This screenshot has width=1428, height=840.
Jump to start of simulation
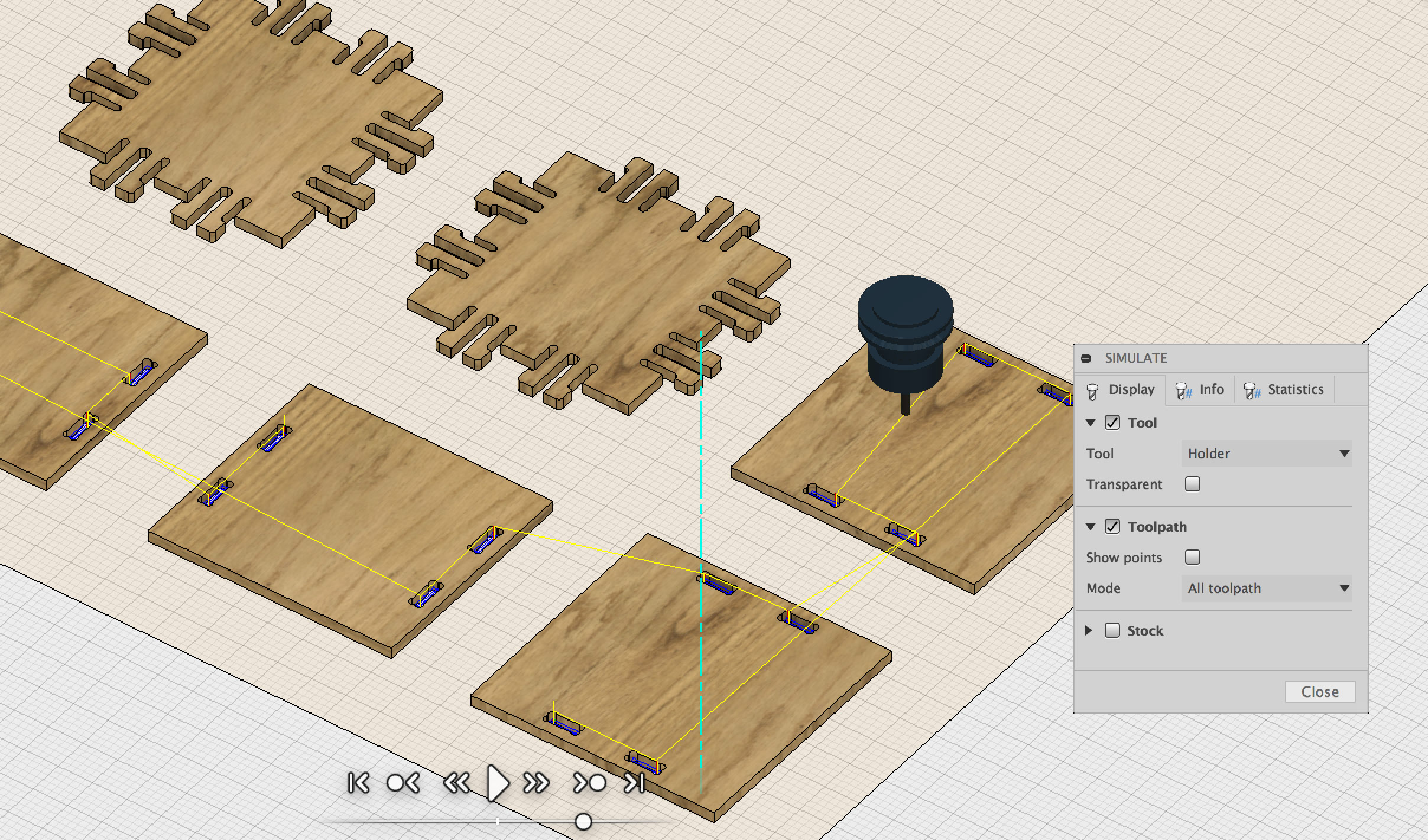click(x=358, y=783)
